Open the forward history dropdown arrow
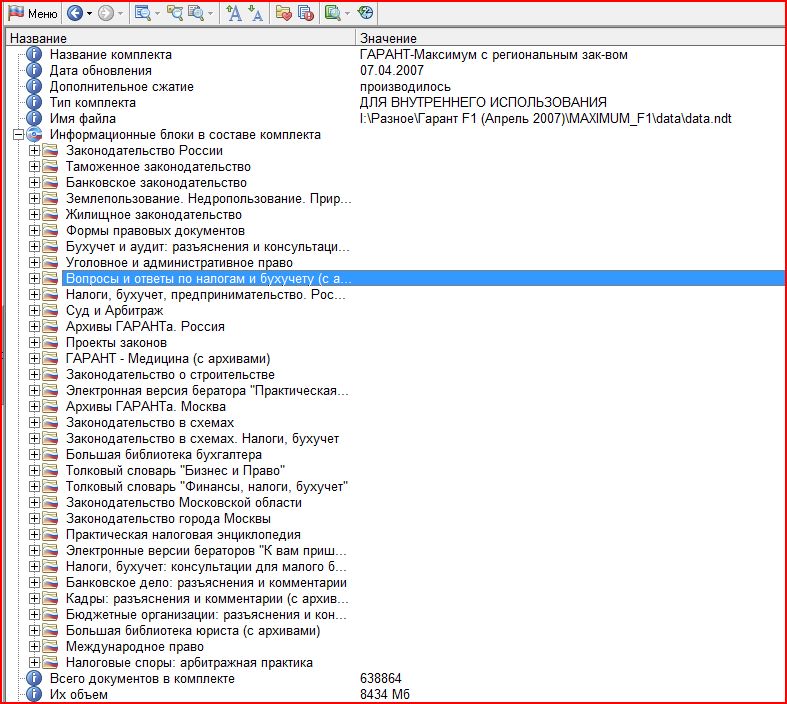 (x=120, y=14)
